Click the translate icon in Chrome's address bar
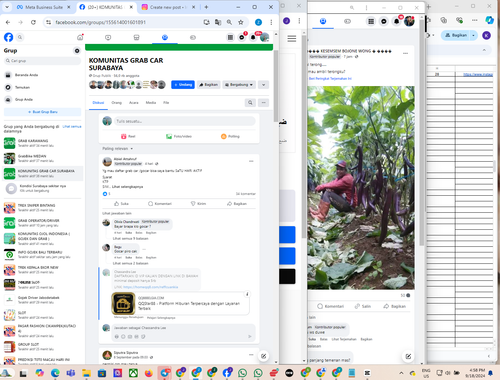This screenshot has width=500, height=380. click(218, 22)
